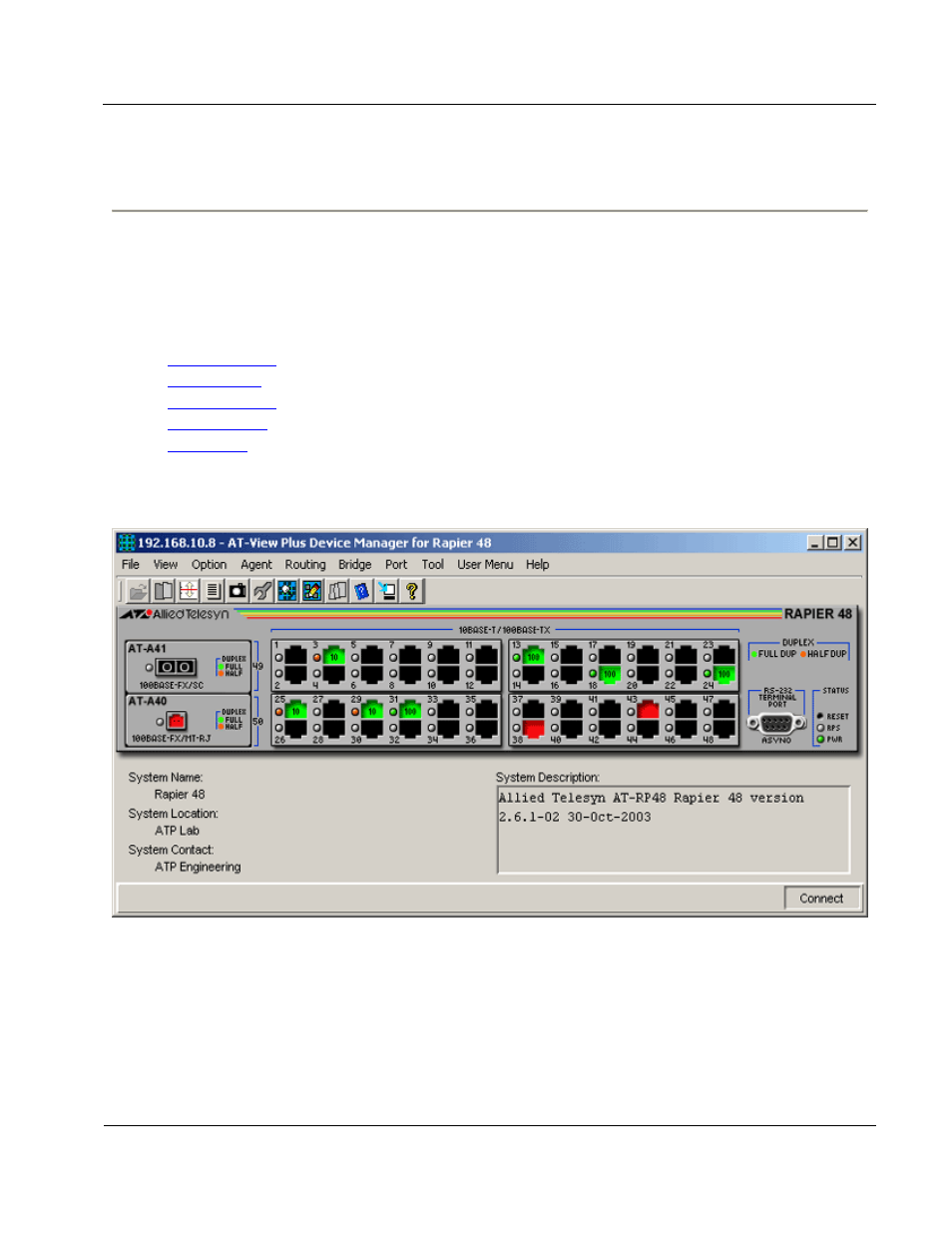Viewport: 952px width, 1233px height.
Task: Click the System Location value ATP Lab
Action: pyautogui.click(x=178, y=831)
